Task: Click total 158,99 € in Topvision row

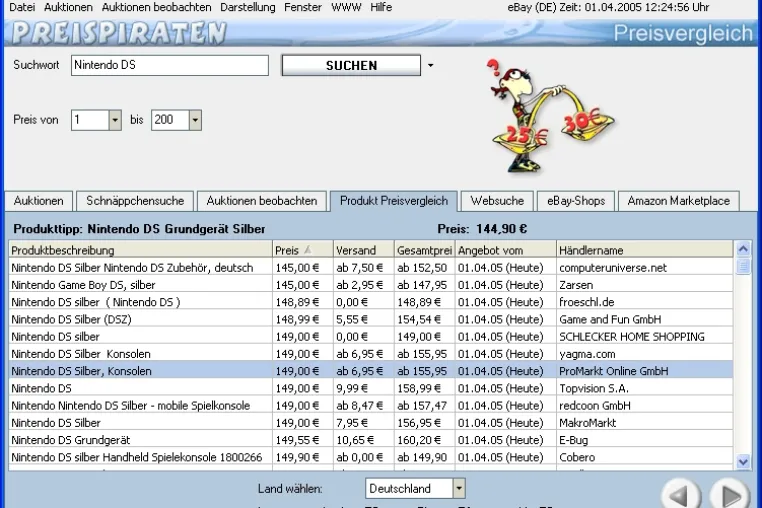Action: pos(419,388)
